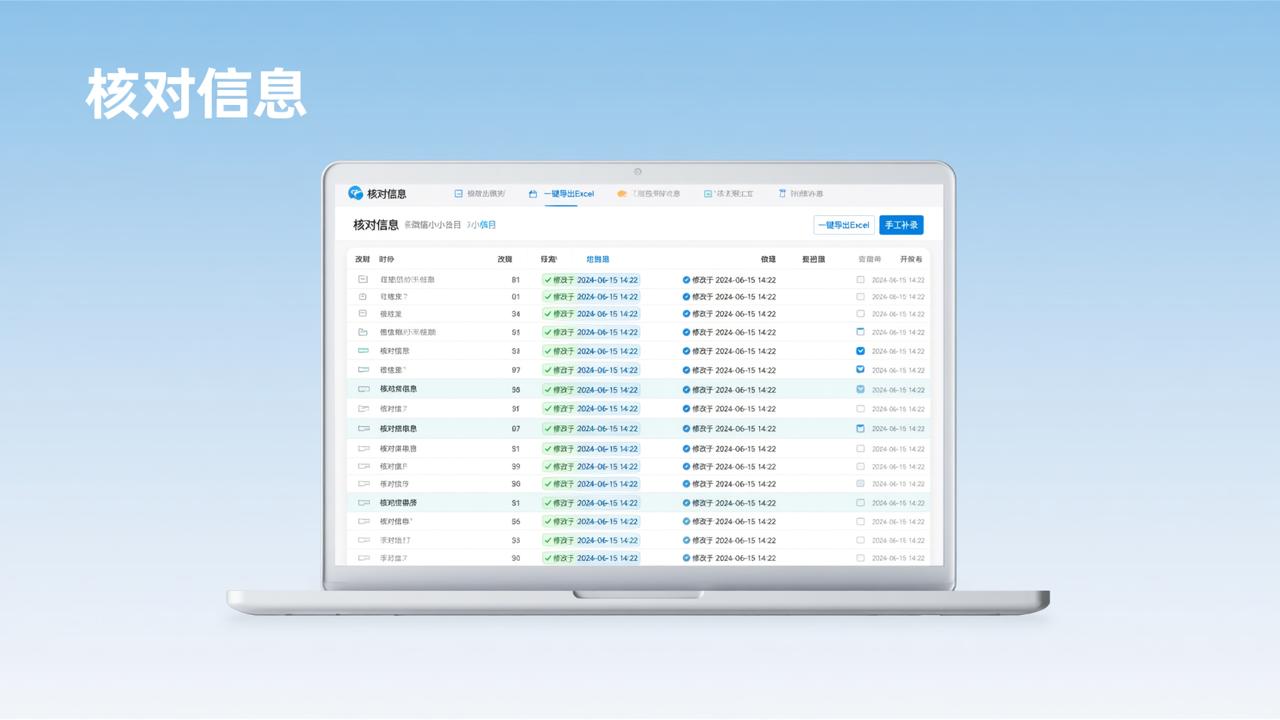Click the blue verified badge in row 34
Image resolution: width=1280 pixels, height=720 pixels.
(686, 314)
